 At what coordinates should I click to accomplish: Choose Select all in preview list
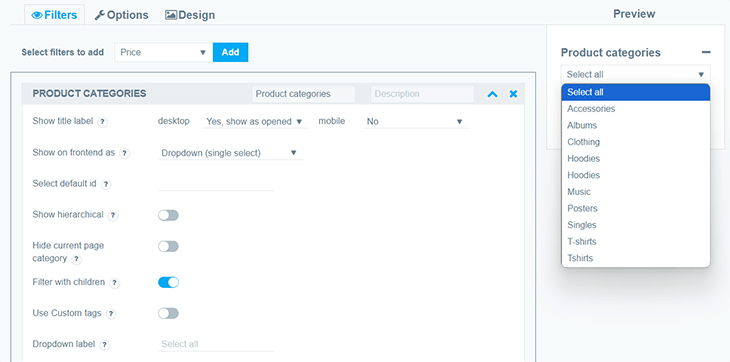(x=635, y=92)
